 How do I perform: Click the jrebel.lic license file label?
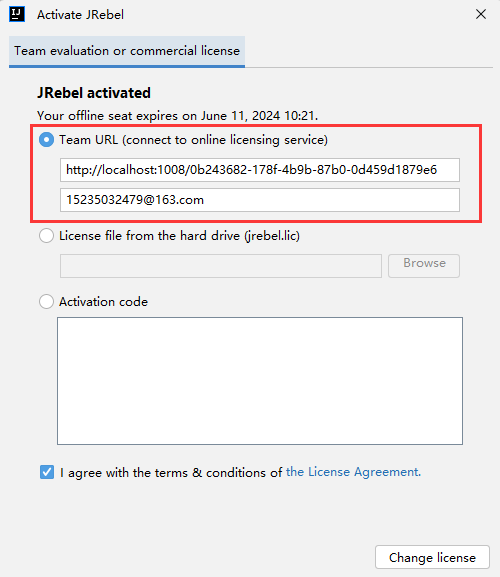(180, 236)
